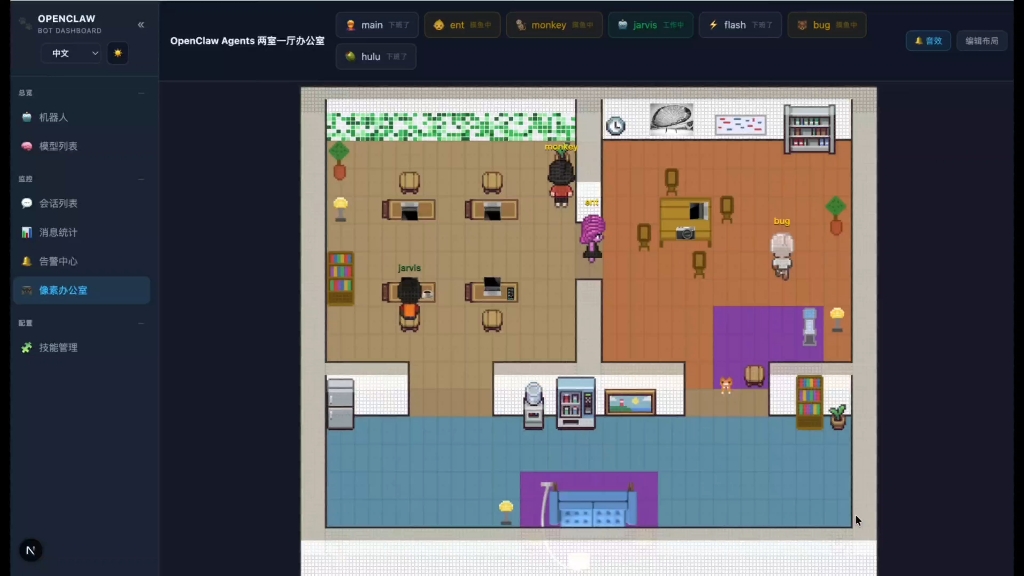The height and width of the screenshot is (576, 1024).
Task: Click the framed landscape painting in lobby
Action: pos(630,403)
